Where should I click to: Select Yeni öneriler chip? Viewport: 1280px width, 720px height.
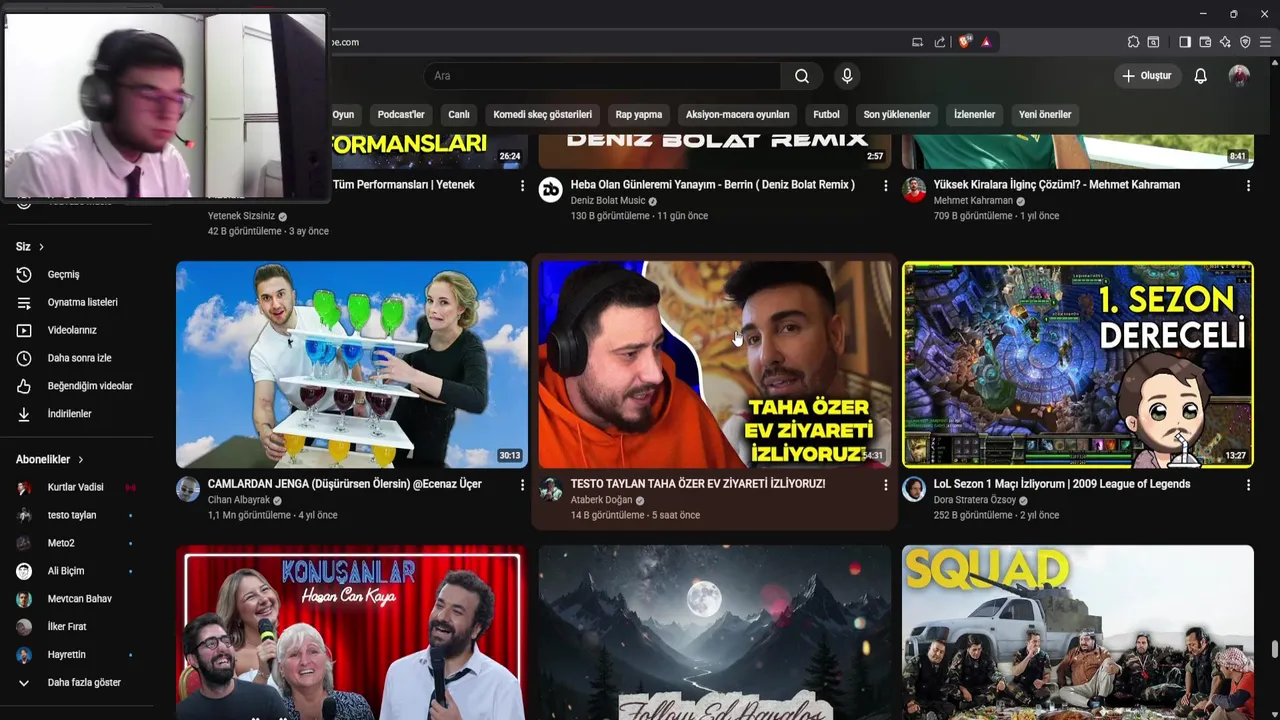click(1045, 114)
